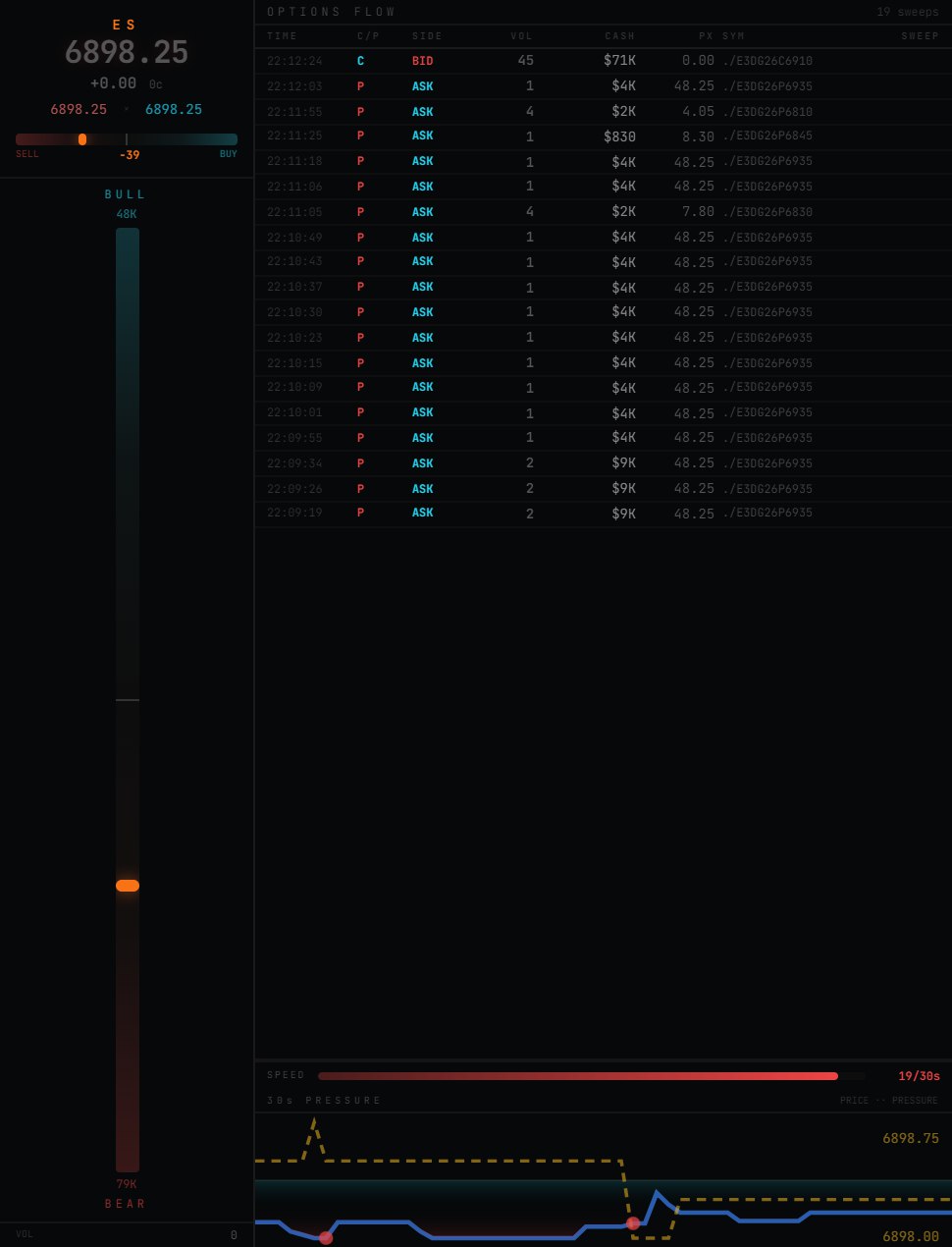Click the 19/30s speed readout
952x1247 pixels.
coord(919,1076)
